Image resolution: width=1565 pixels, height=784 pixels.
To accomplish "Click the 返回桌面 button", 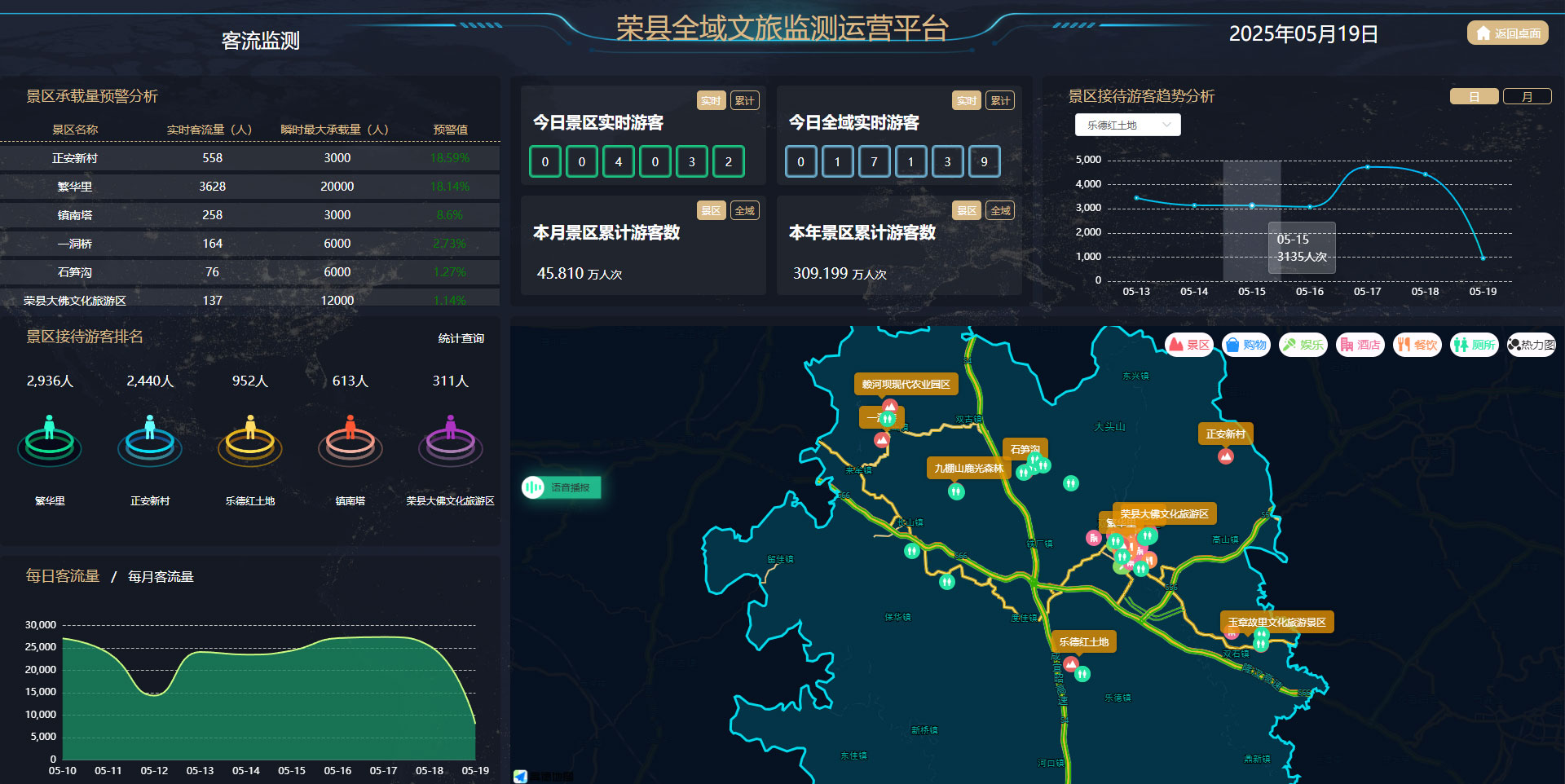I will click(x=1508, y=33).
